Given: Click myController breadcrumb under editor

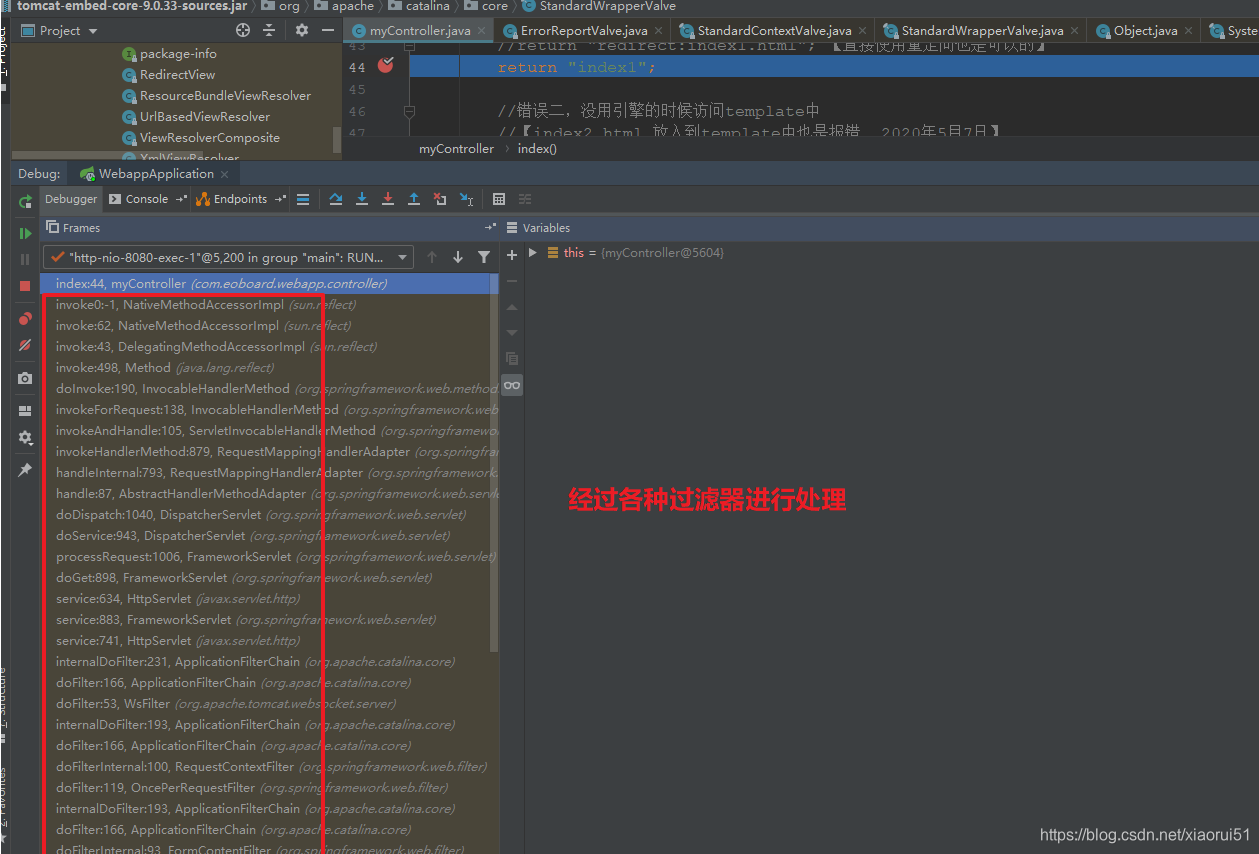Looking at the screenshot, I should point(456,149).
